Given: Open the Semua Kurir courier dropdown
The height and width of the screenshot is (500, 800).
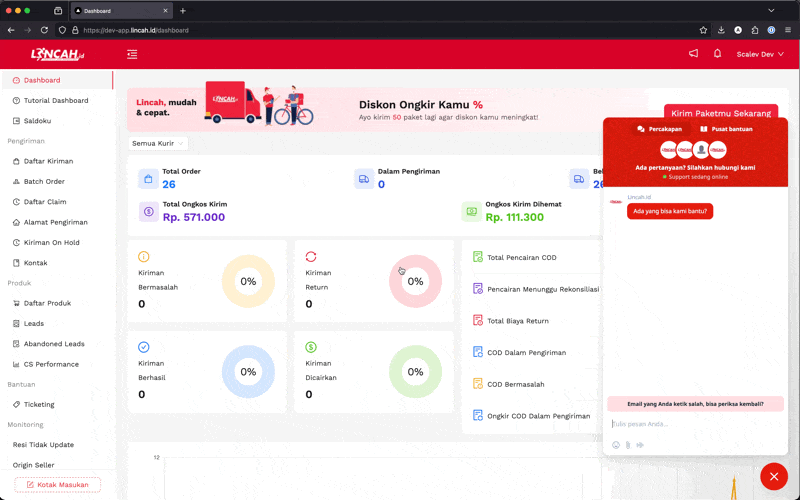Looking at the screenshot, I should click(158, 143).
